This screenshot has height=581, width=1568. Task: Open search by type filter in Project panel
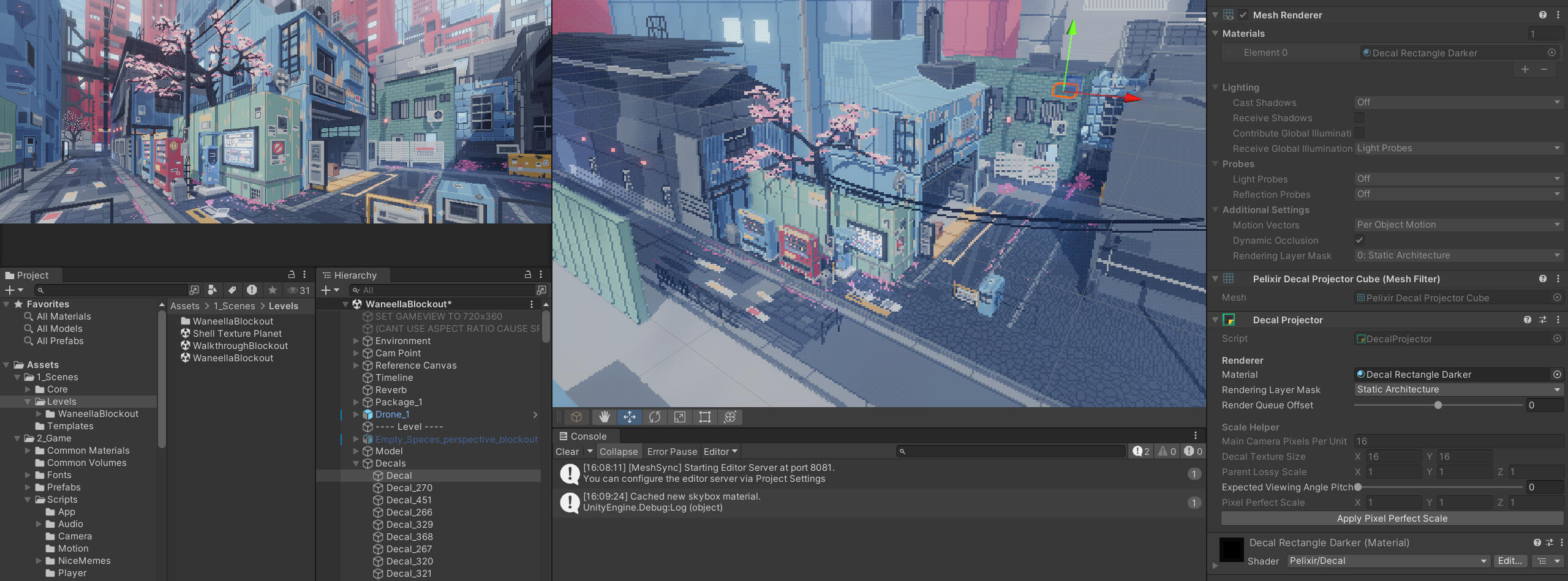212,290
